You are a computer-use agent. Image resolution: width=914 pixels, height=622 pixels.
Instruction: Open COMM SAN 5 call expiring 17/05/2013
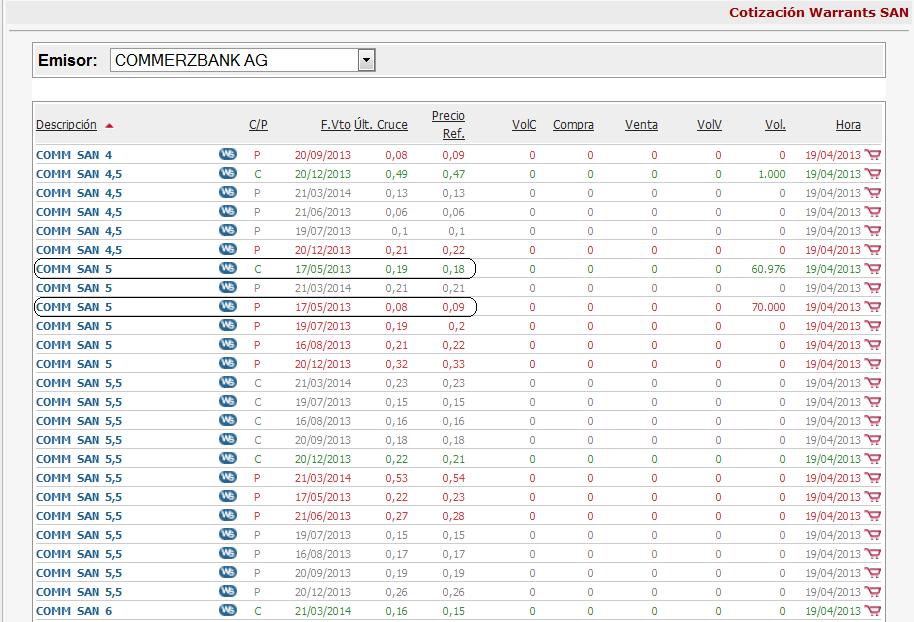coord(74,269)
